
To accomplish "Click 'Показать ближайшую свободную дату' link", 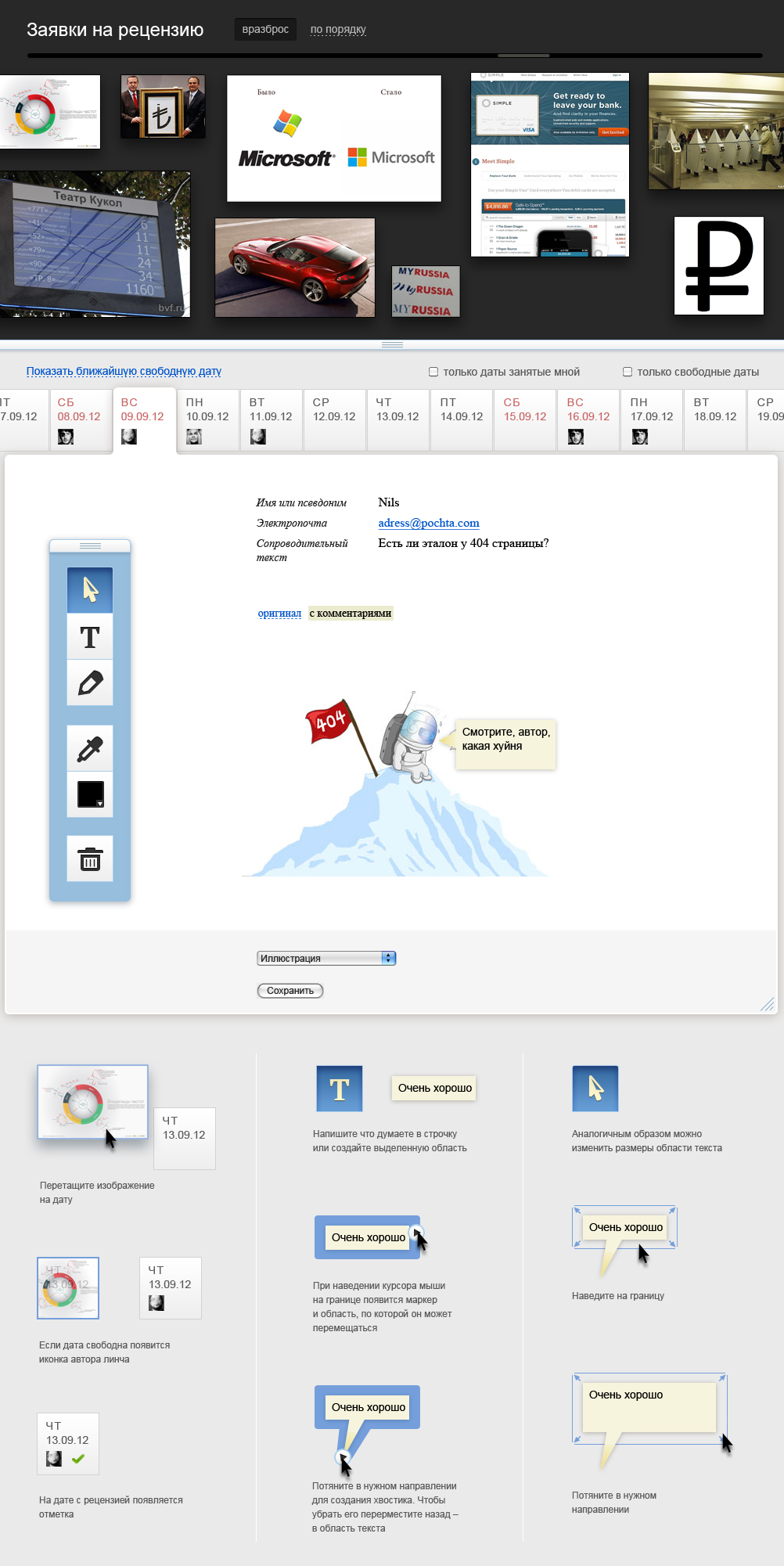I will 124,371.
